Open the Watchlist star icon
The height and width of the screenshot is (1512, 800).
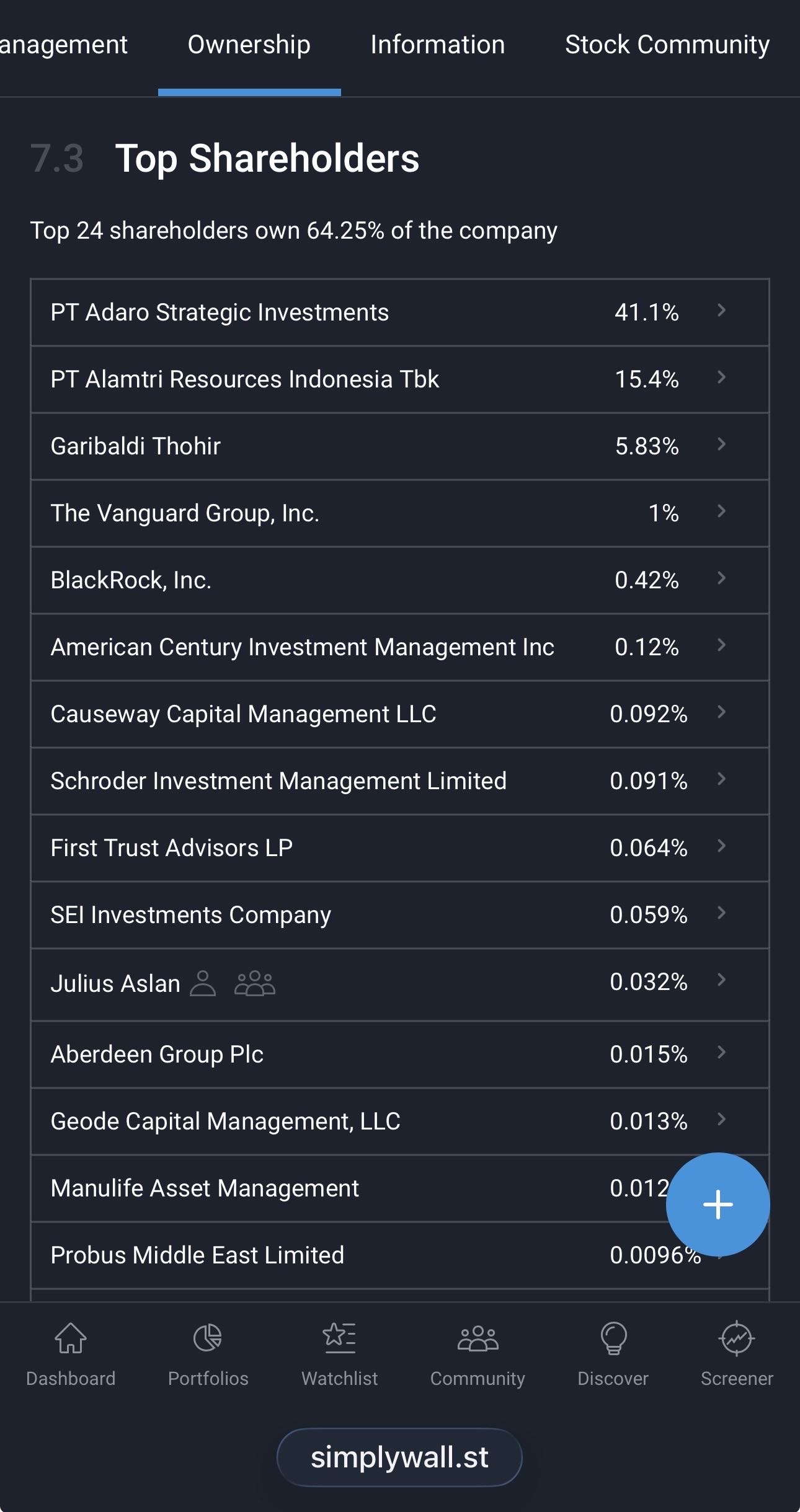click(x=339, y=1337)
